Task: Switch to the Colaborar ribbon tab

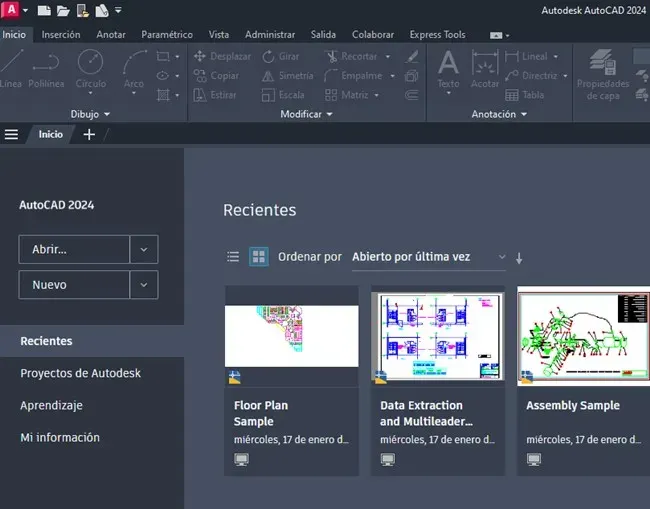Action: [373, 35]
